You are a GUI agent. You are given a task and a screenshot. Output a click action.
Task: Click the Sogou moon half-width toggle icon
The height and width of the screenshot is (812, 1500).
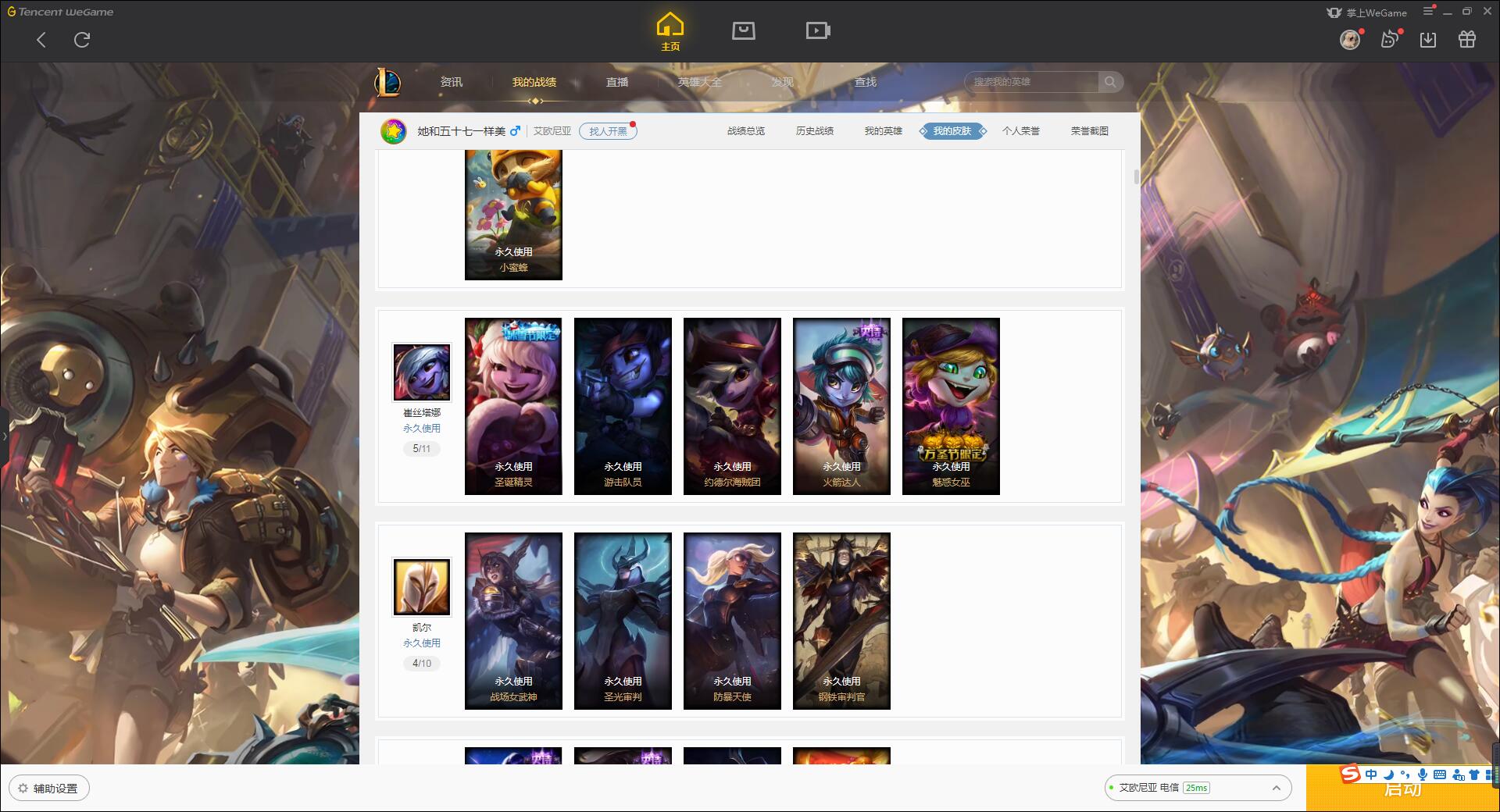coord(1388,775)
